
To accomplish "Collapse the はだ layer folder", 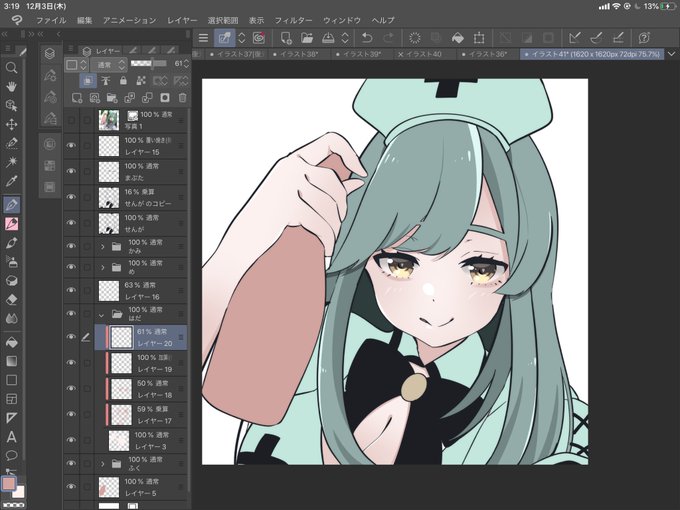I will [x=101, y=314].
